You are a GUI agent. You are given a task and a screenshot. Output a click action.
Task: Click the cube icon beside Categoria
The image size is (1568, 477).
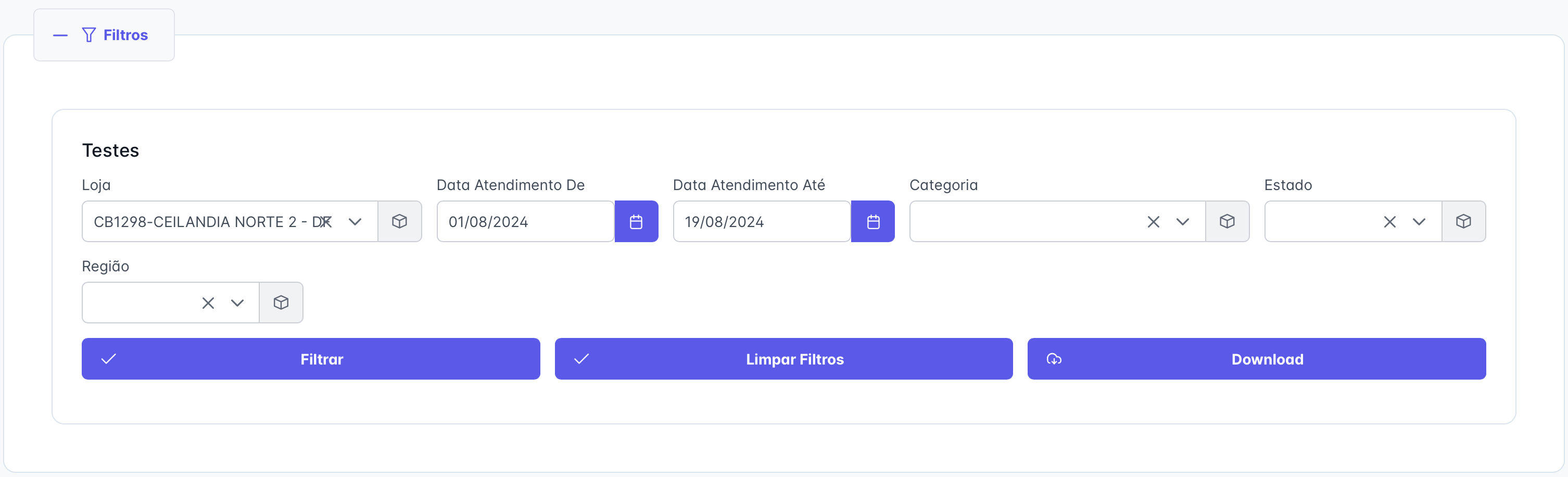click(x=1227, y=221)
